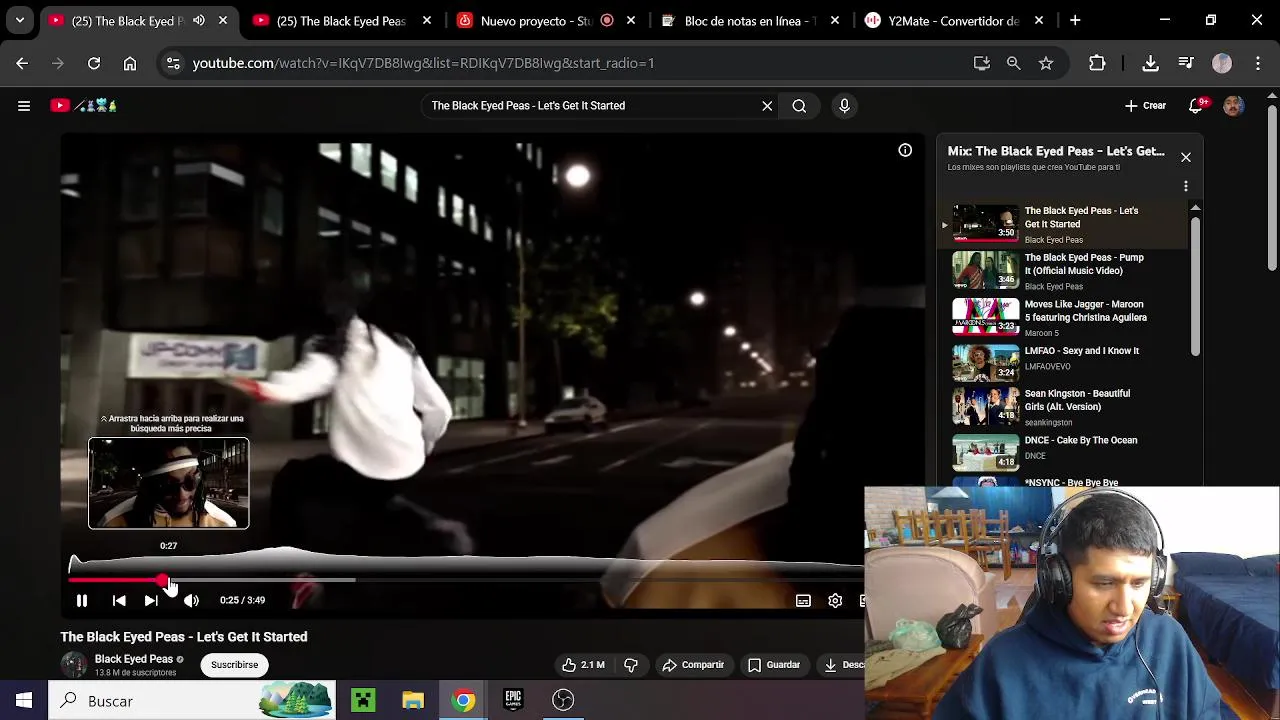Viewport: 1280px width, 720px height.
Task: Dislike the video
Action: point(631,665)
